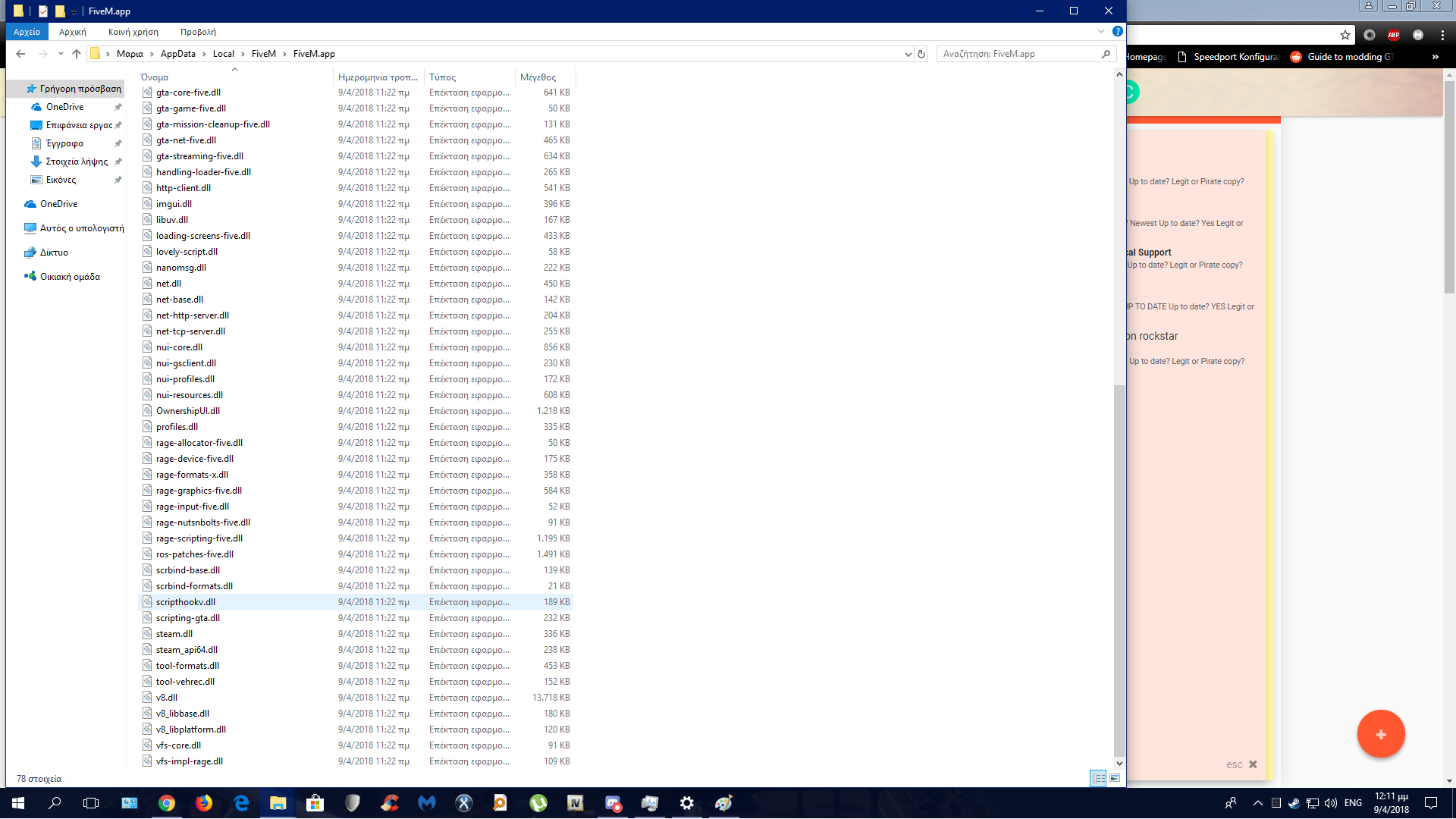
Task: Expand the ribbon with the chevron
Action: coord(1101,31)
